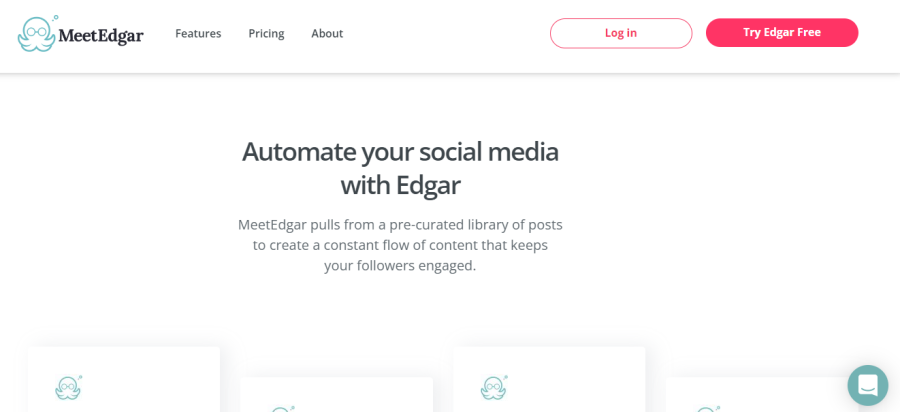The height and width of the screenshot is (412, 900).
Task: Select the blank area of the second feature card
Action: [x=360, y=398]
